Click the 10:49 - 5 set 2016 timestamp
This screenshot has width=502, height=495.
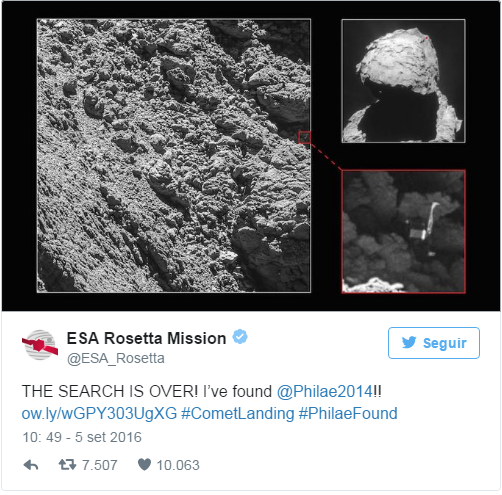[x=82, y=437]
